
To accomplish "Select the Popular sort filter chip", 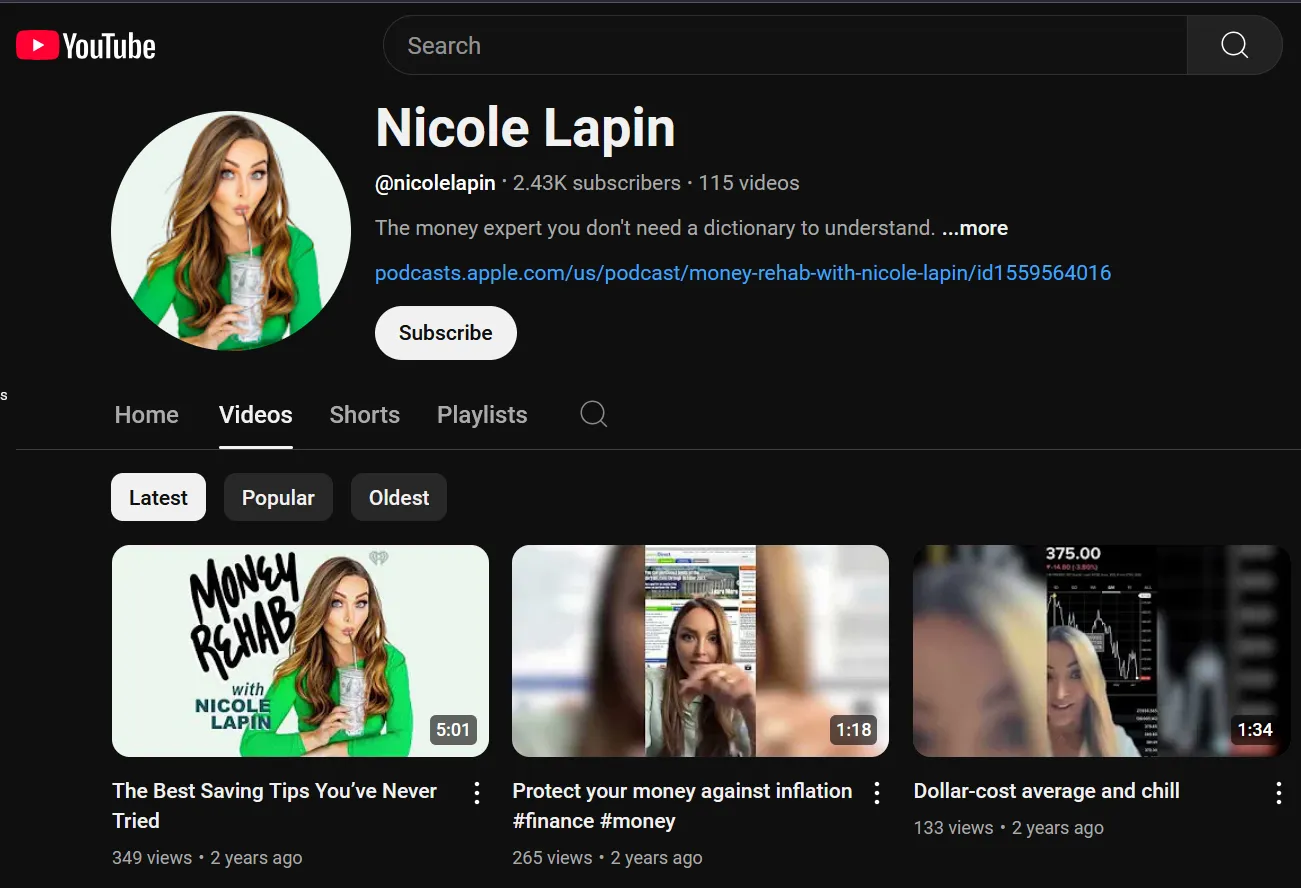I will [x=278, y=497].
